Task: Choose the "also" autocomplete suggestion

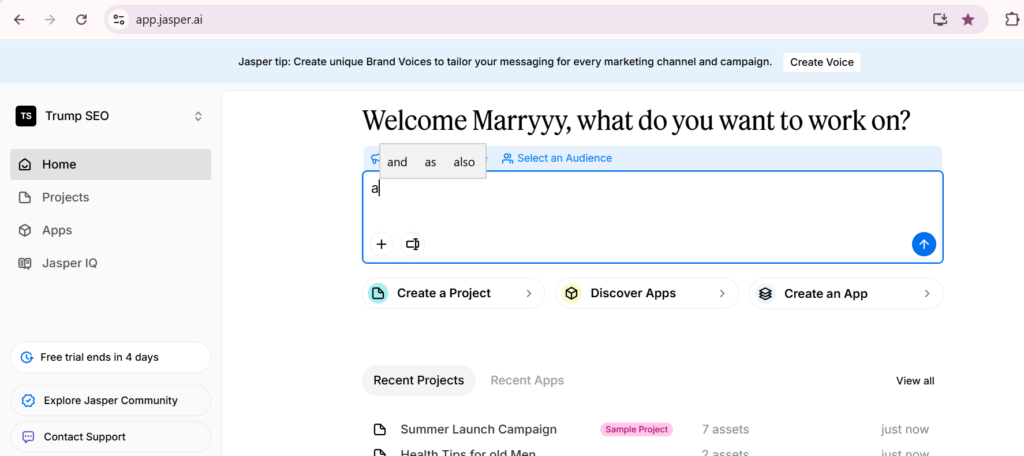Action: pyautogui.click(x=464, y=162)
